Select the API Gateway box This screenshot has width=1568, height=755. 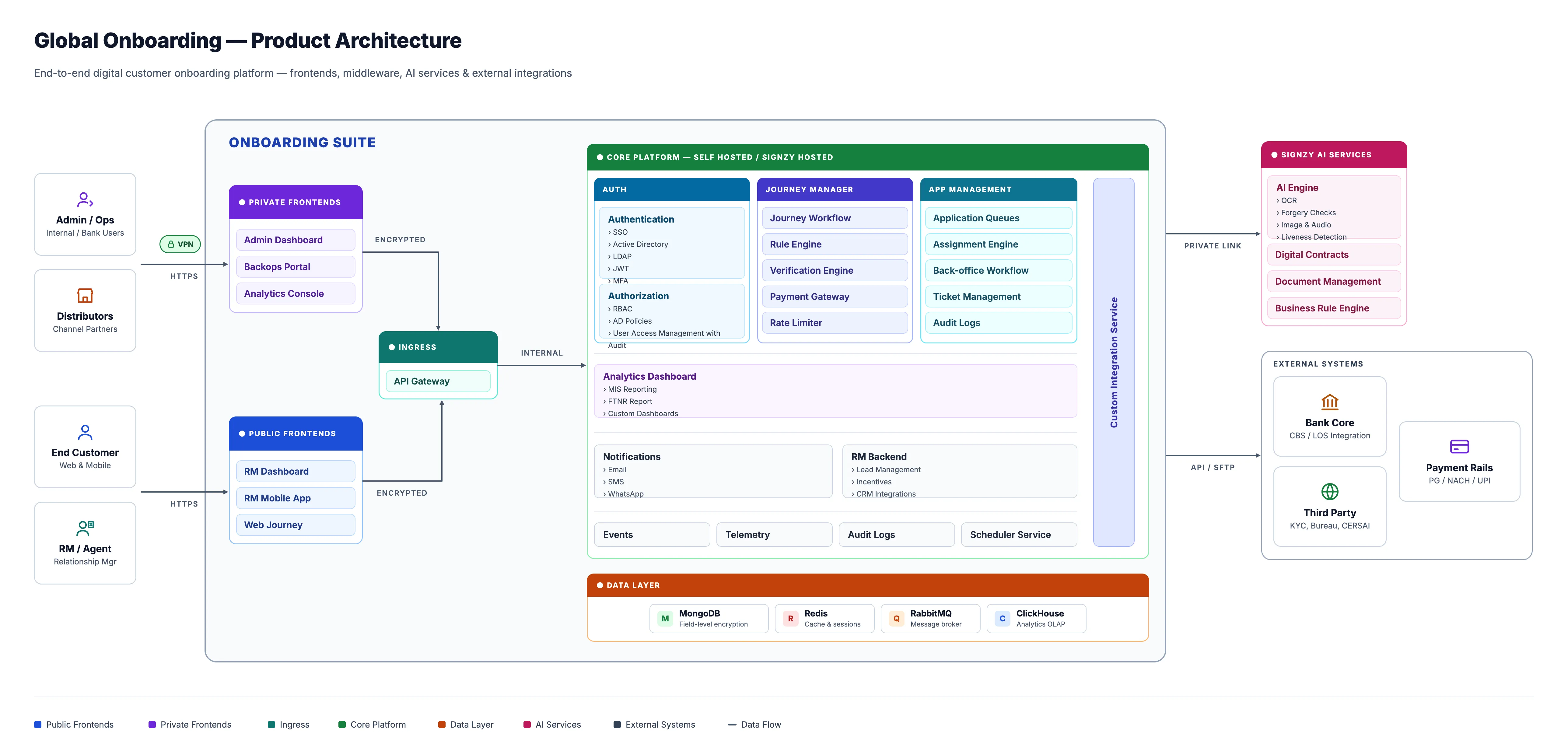(x=438, y=381)
